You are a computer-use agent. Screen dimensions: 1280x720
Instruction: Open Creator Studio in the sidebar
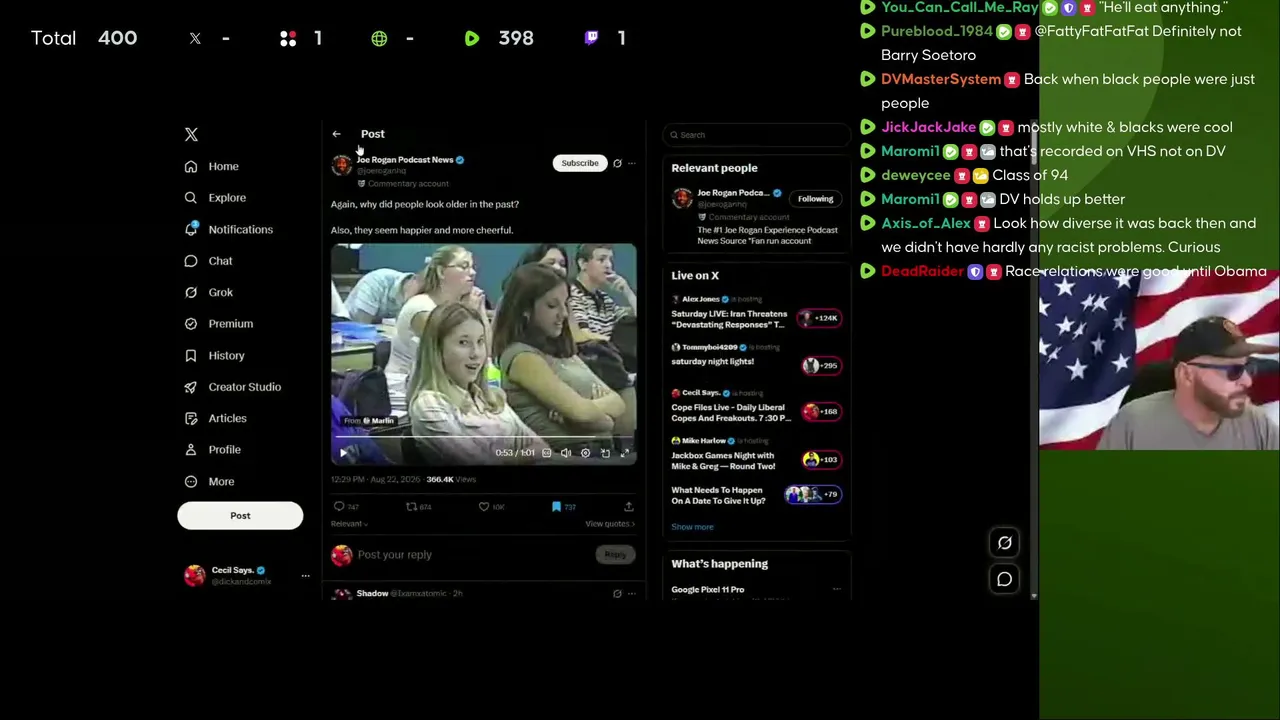coord(233,387)
